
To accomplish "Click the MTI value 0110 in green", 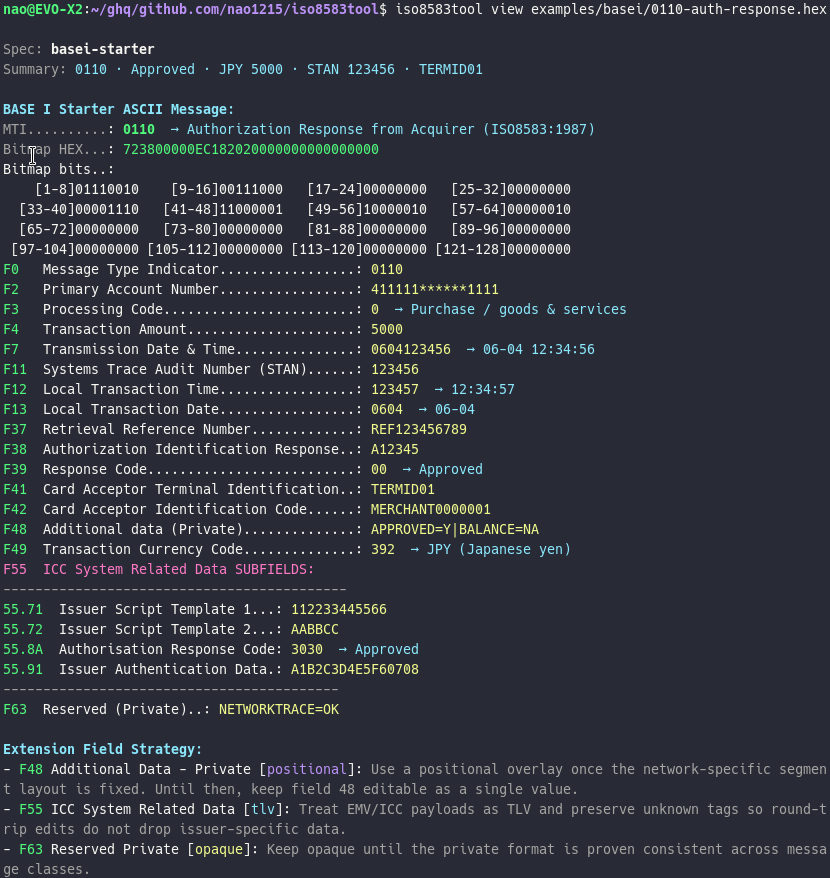I will point(139,129).
